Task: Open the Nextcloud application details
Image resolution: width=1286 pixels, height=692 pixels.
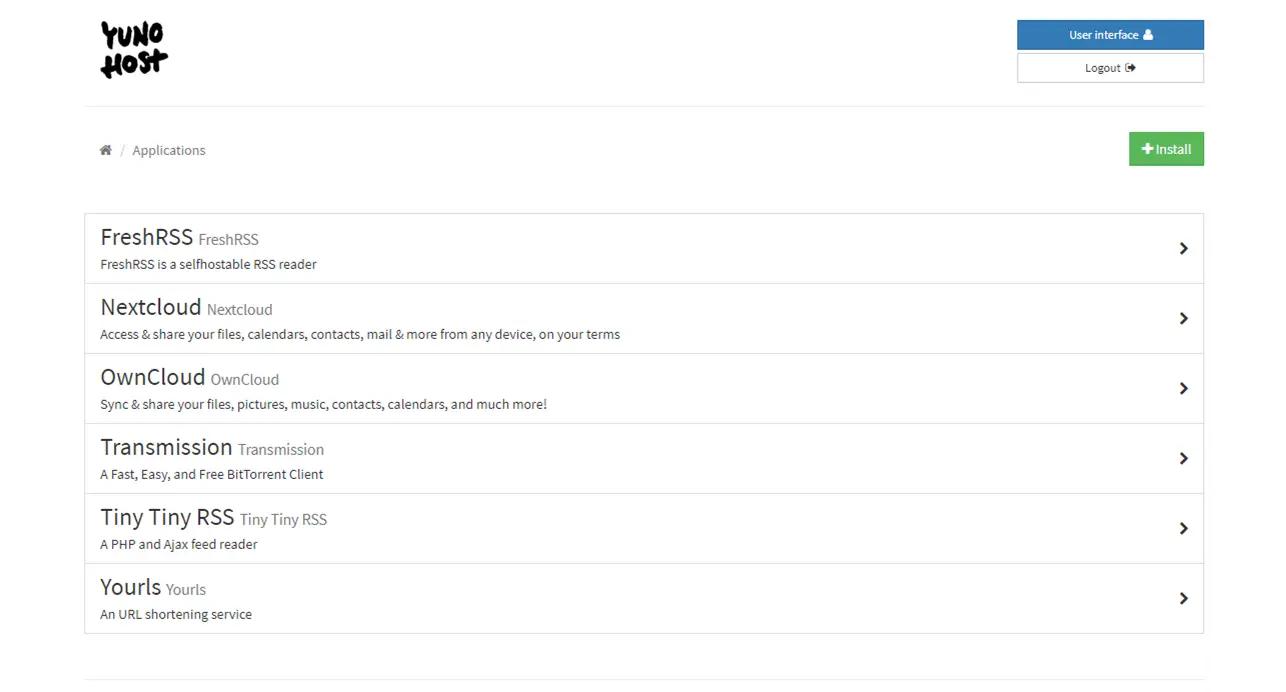Action: coord(152,308)
